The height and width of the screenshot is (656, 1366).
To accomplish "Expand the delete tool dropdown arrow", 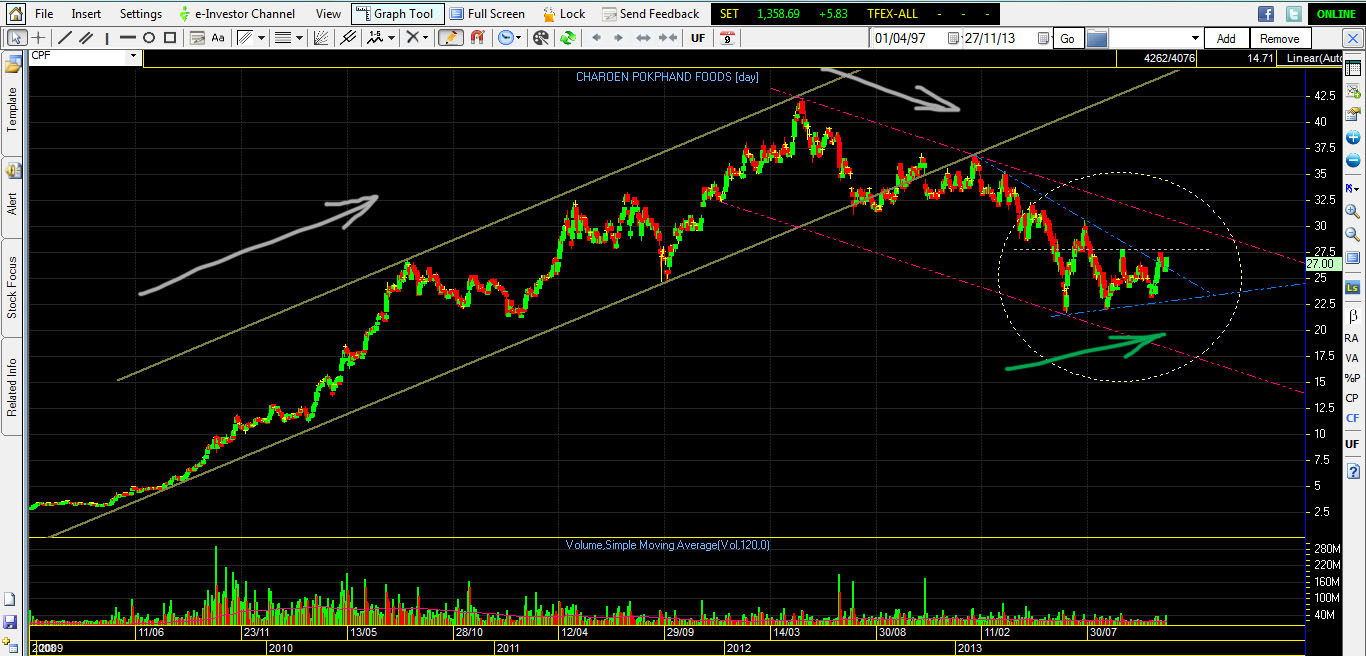I will tap(425, 38).
